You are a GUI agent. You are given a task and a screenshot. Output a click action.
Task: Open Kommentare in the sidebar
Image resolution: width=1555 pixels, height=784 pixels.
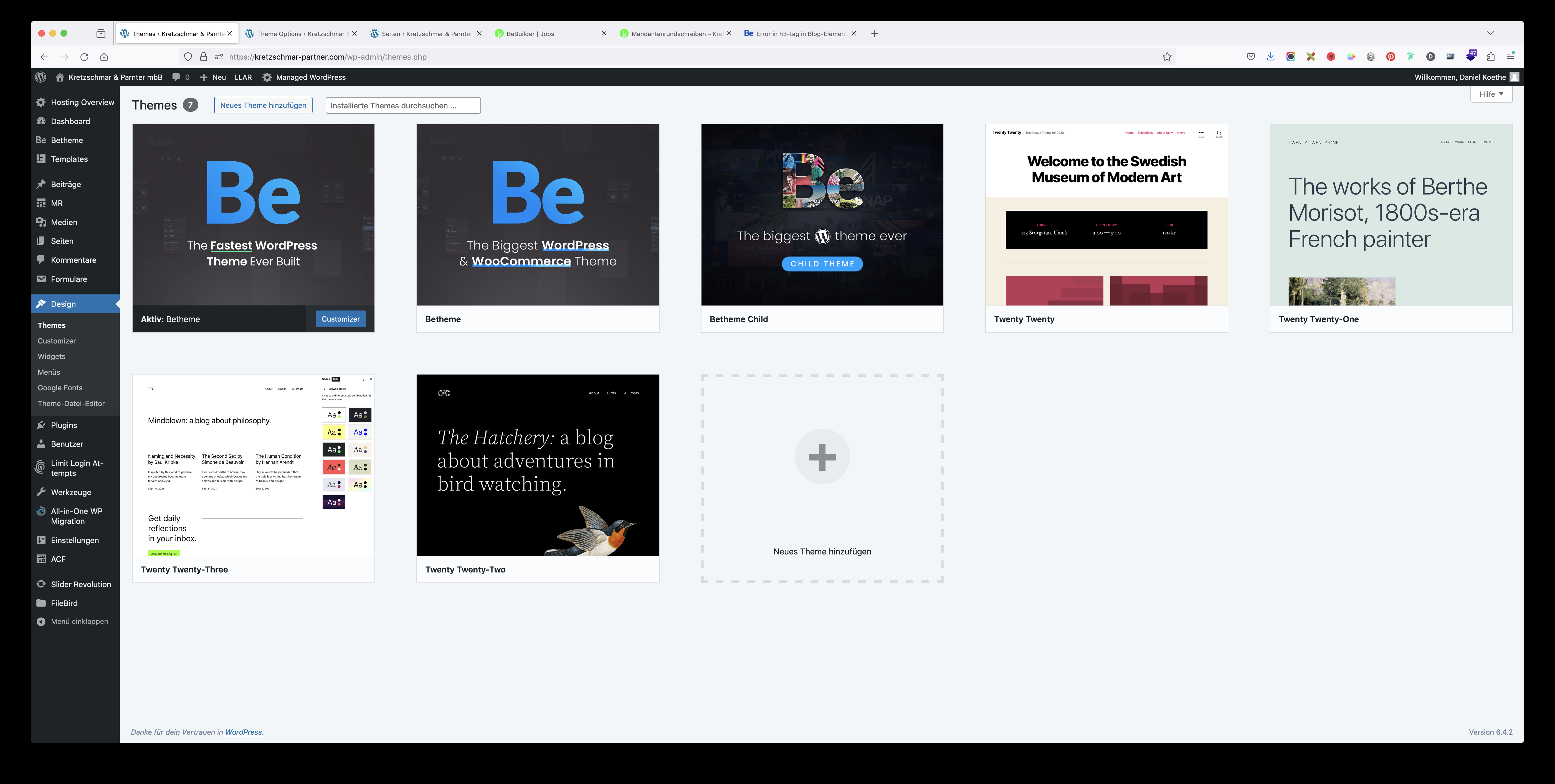(75, 260)
